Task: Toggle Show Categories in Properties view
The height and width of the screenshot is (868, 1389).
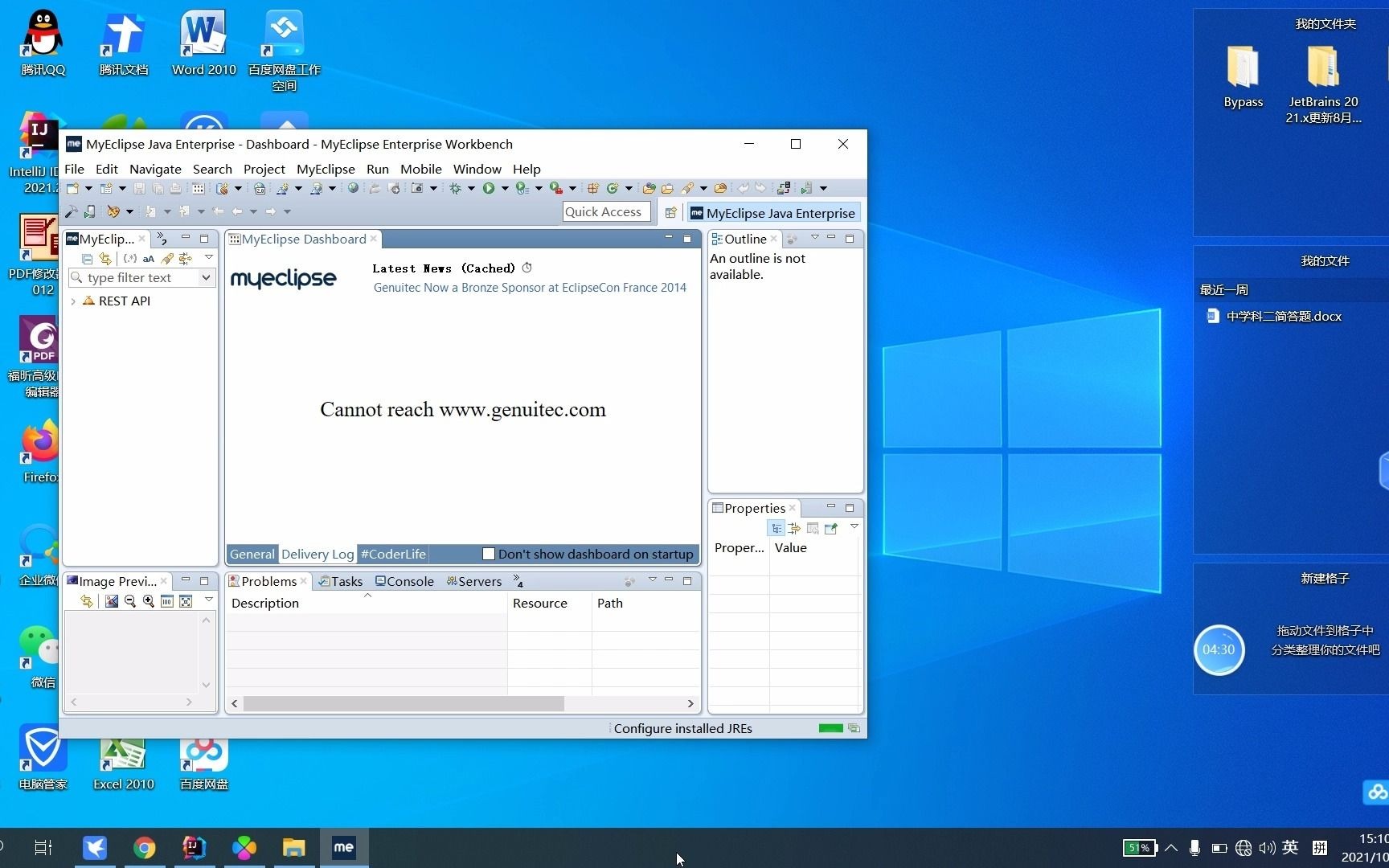Action: pyautogui.click(x=776, y=528)
